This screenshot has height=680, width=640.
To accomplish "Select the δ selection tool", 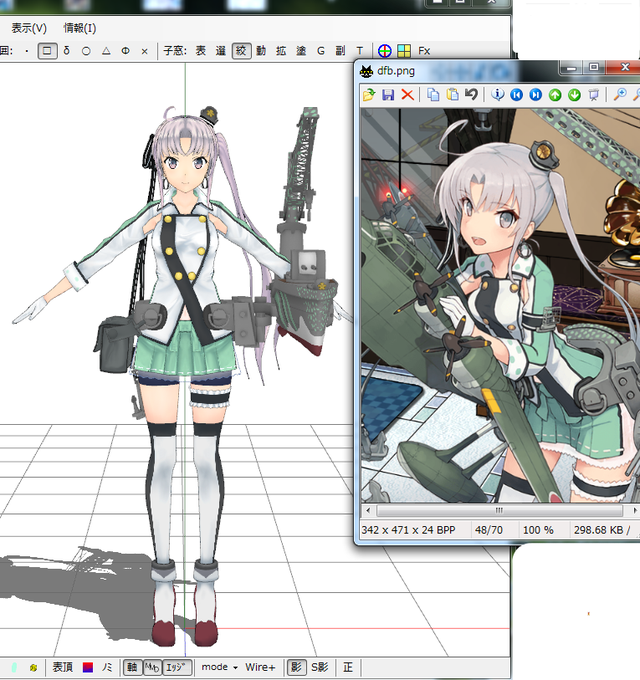I will (66, 51).
